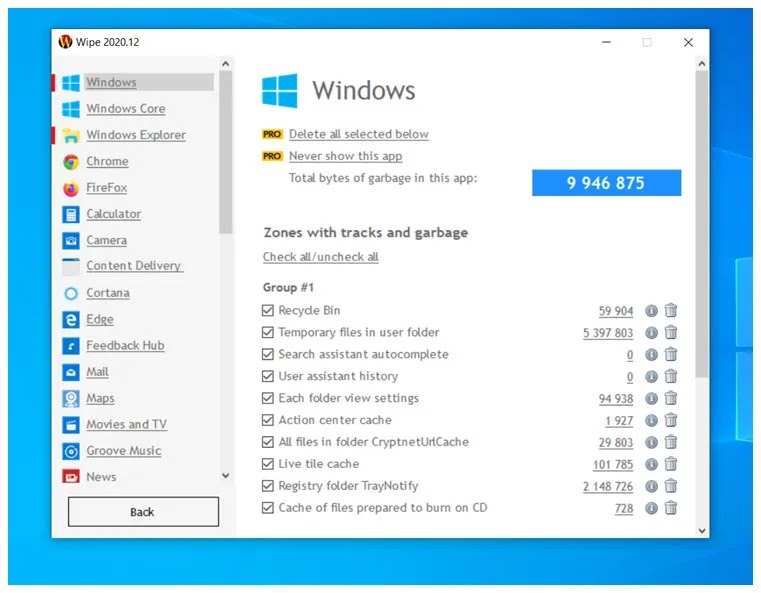Uncheck Registry folder TrayNotify
Viewport: 761px width, 593px height.
click(x=267, y=486)
